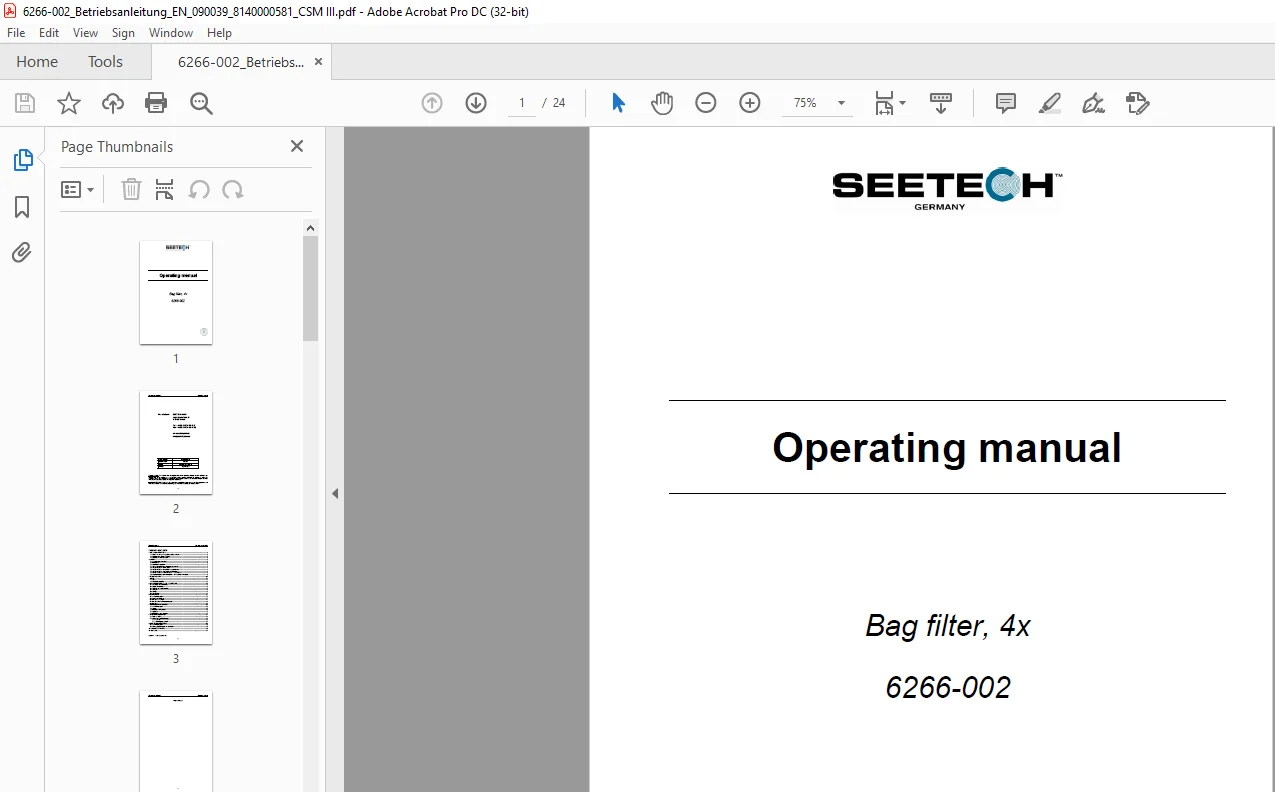Select page 3 thumbnail

(176, 592)
